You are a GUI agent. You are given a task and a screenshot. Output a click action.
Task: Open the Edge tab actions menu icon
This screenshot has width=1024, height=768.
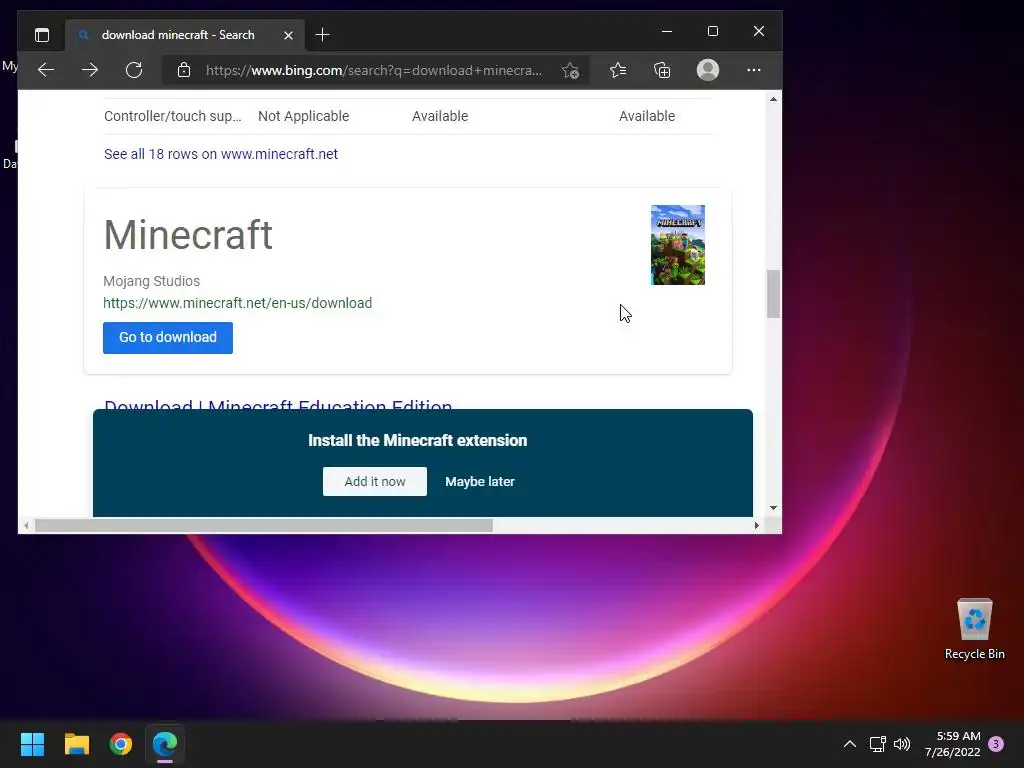(x=42, y=35)
